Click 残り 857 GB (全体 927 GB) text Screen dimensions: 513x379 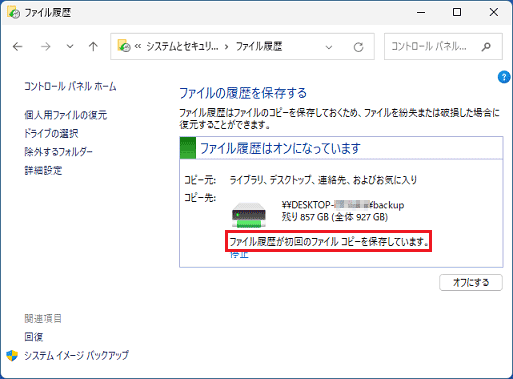335,217
